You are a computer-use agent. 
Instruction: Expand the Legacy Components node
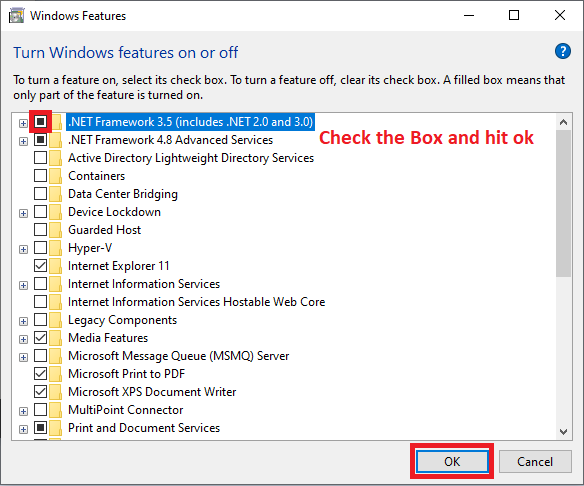pos(23,321)
